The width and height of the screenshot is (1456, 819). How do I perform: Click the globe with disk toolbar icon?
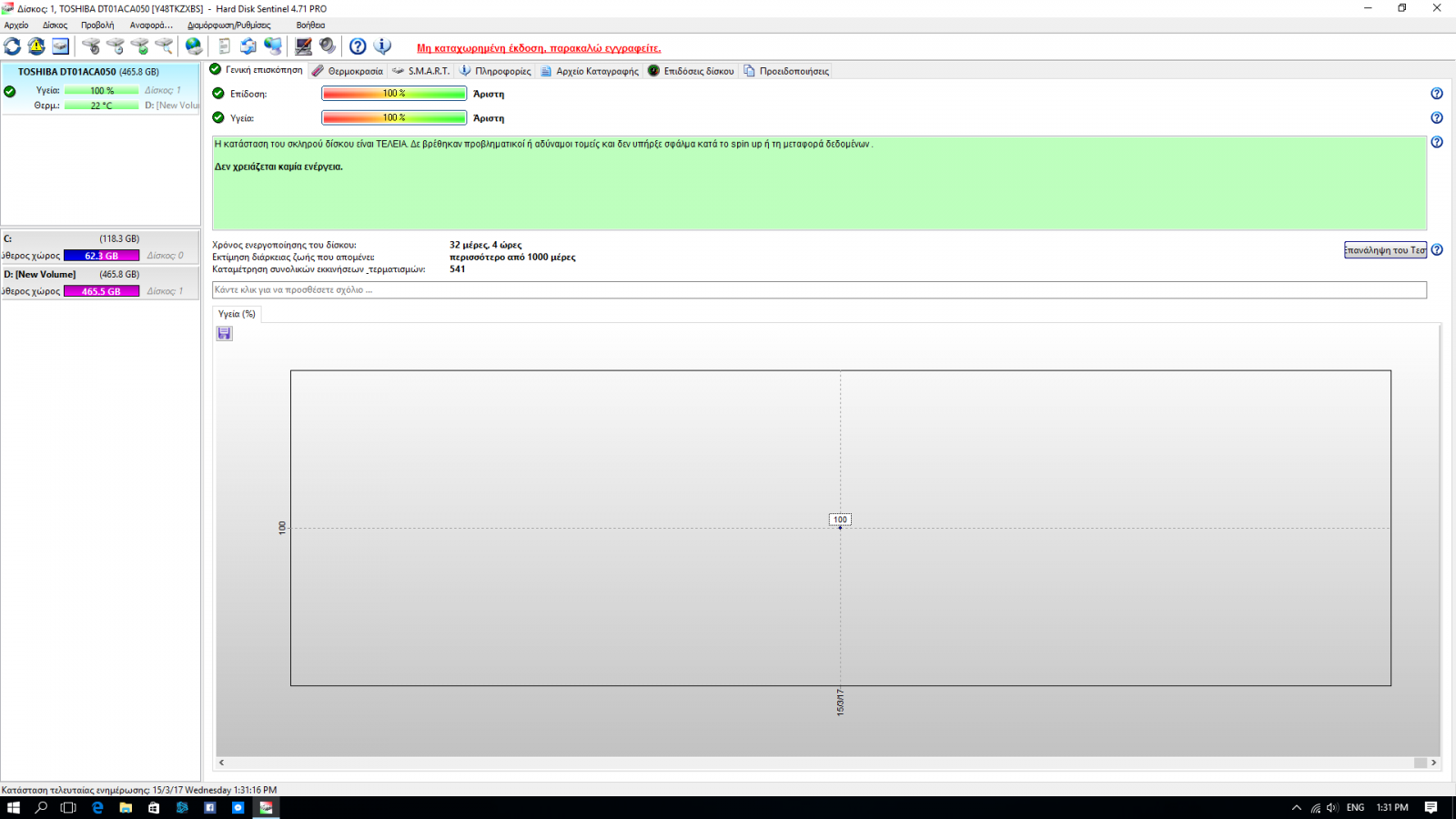(194, 45)
